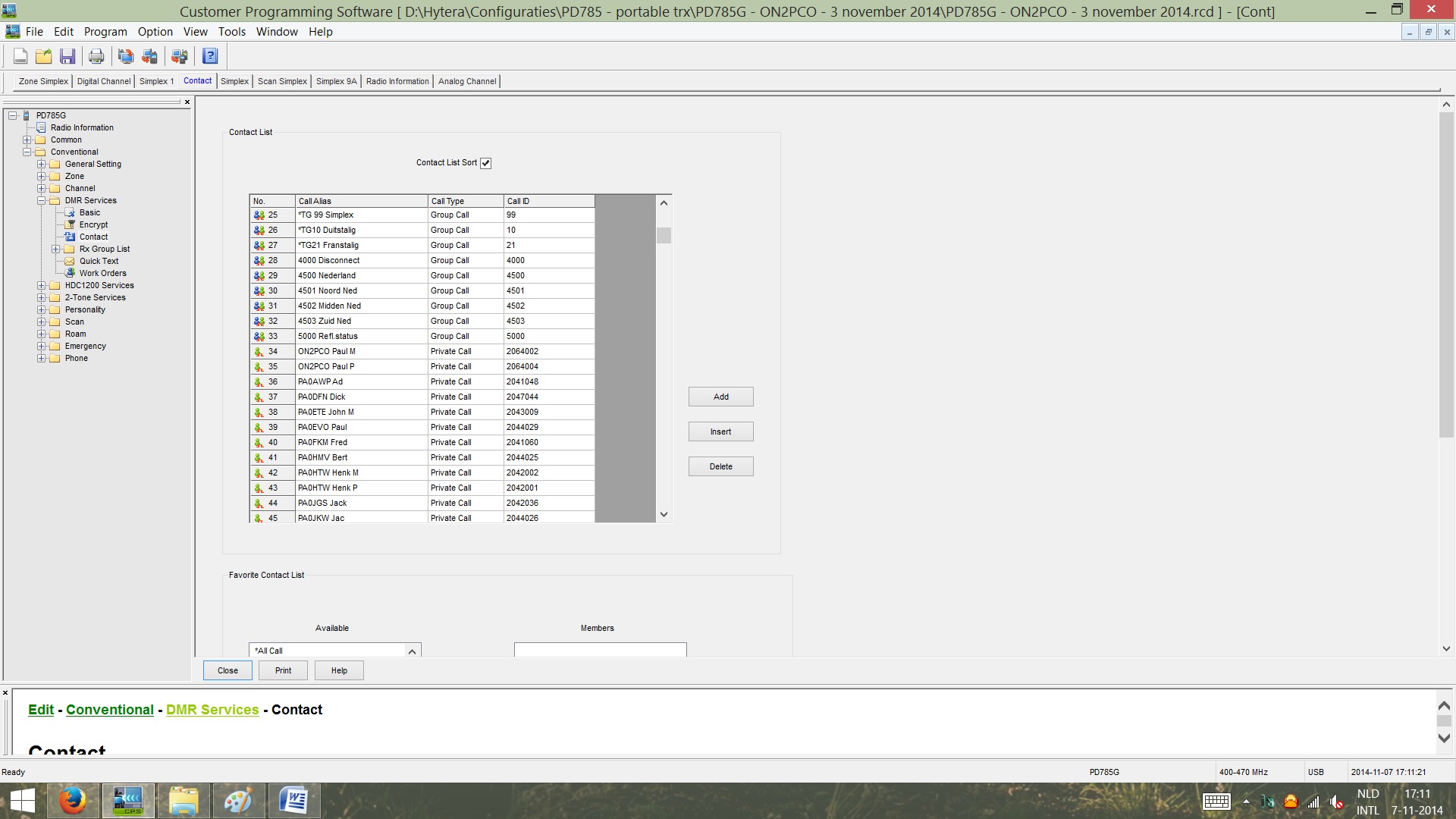The height and width of the screenshot is (819, 1456).
Task: Follow the Conventional help link
Action: [x=110, y=710]
